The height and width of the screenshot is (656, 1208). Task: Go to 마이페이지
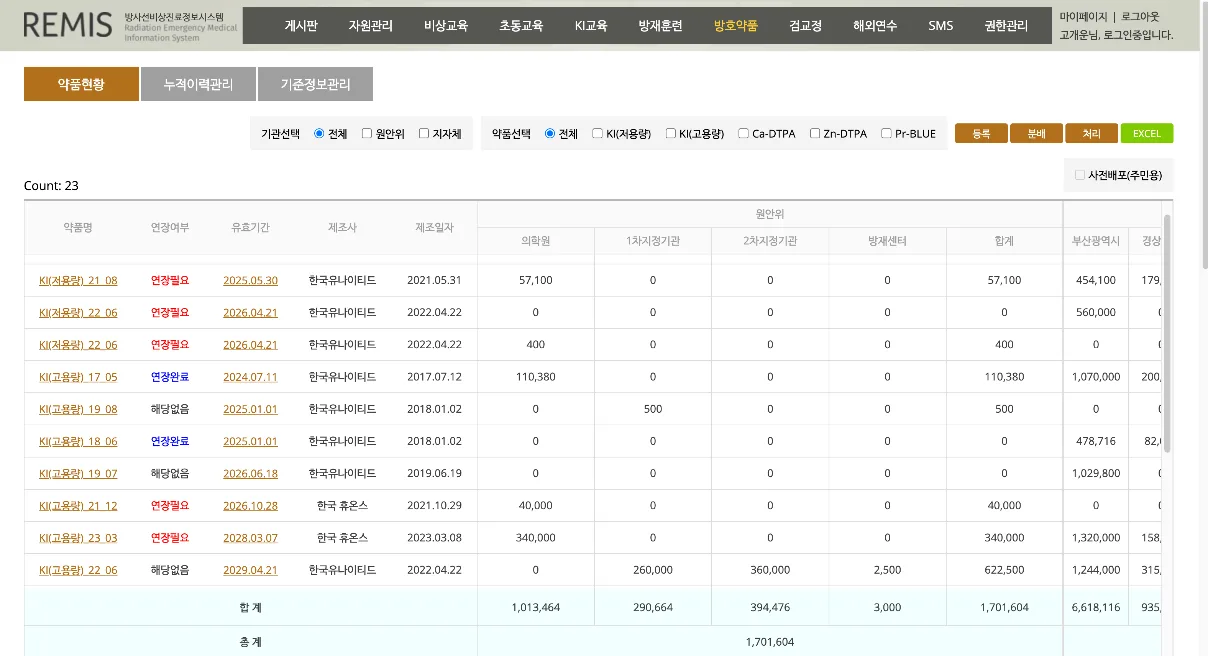1082,17
